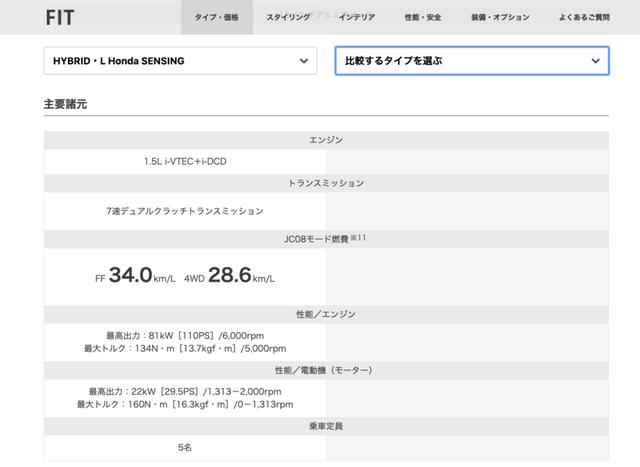Click the 乗車定員 row header
Viewport: 640px width, 467px height.
click(326, 426)
